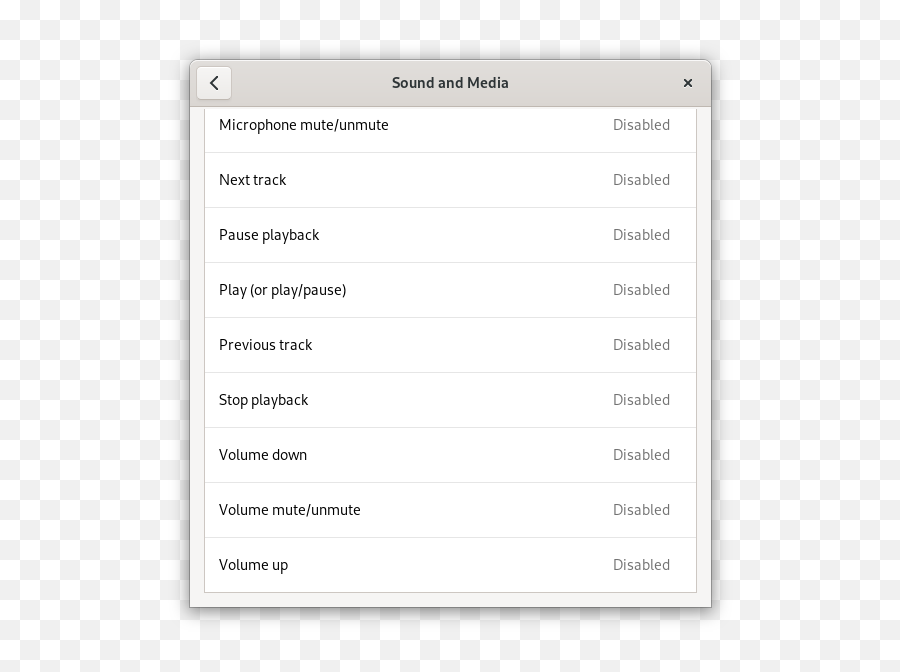Open the Volume down shortcut row
The height and width of the screenshot is (672, 900).
[x=451, y=456]
